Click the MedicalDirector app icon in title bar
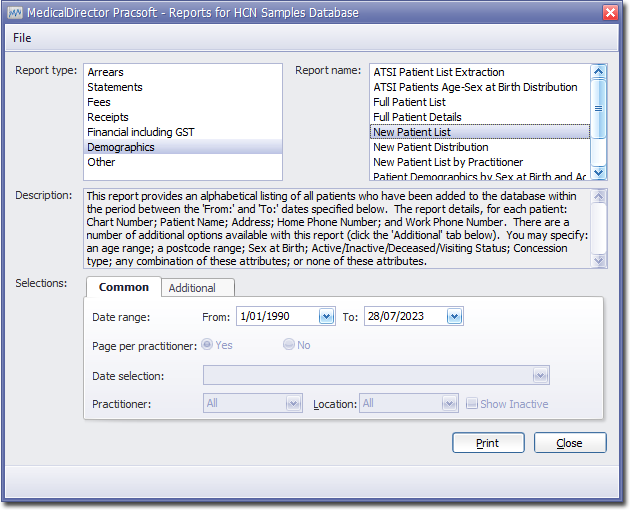The height and width of the screenshot is (511, 631). [x=15, y=12]
